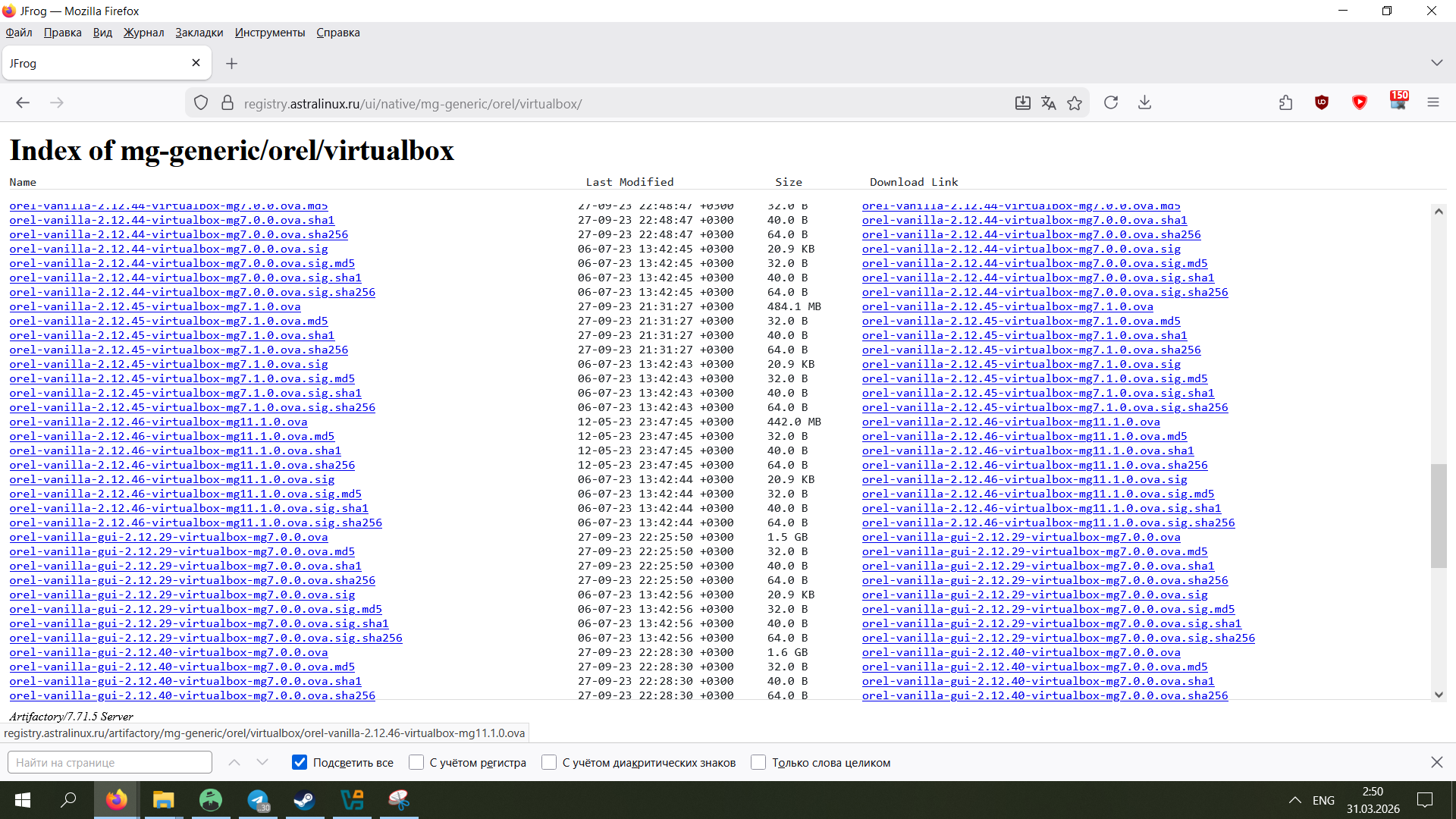Toggle the 'Подсветить все' checkbox
Image resolution: width=1456 pixels, height=819 pixels.
300,762
